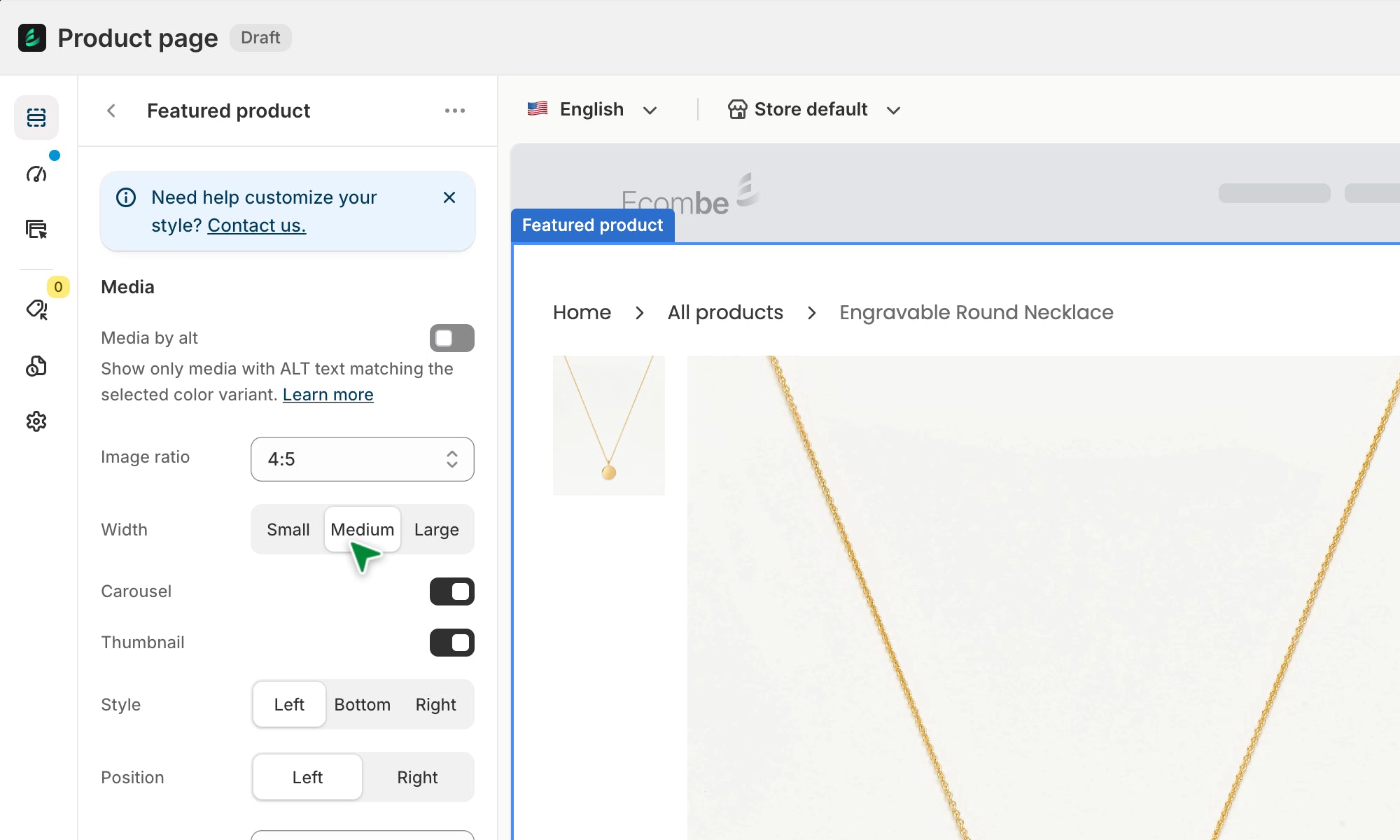The width and height of the screenshot is (1400, 840).
Task: Click the Contact us link
Action: click(256, 225)
